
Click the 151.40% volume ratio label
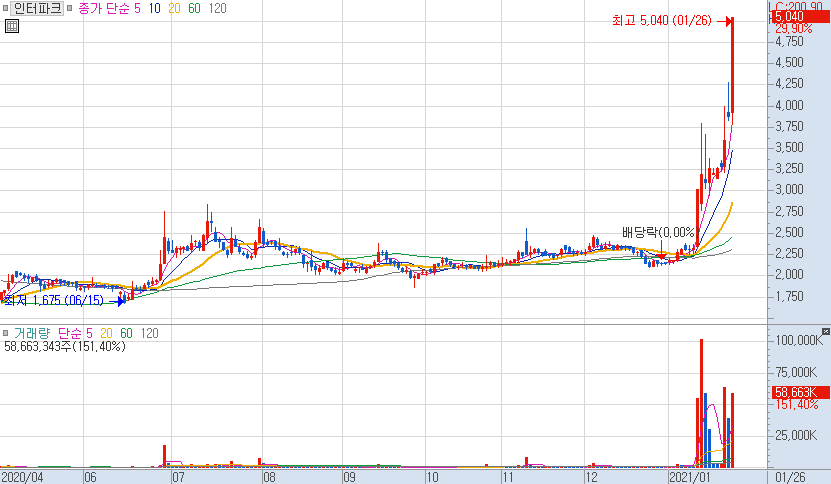[797, 404]
